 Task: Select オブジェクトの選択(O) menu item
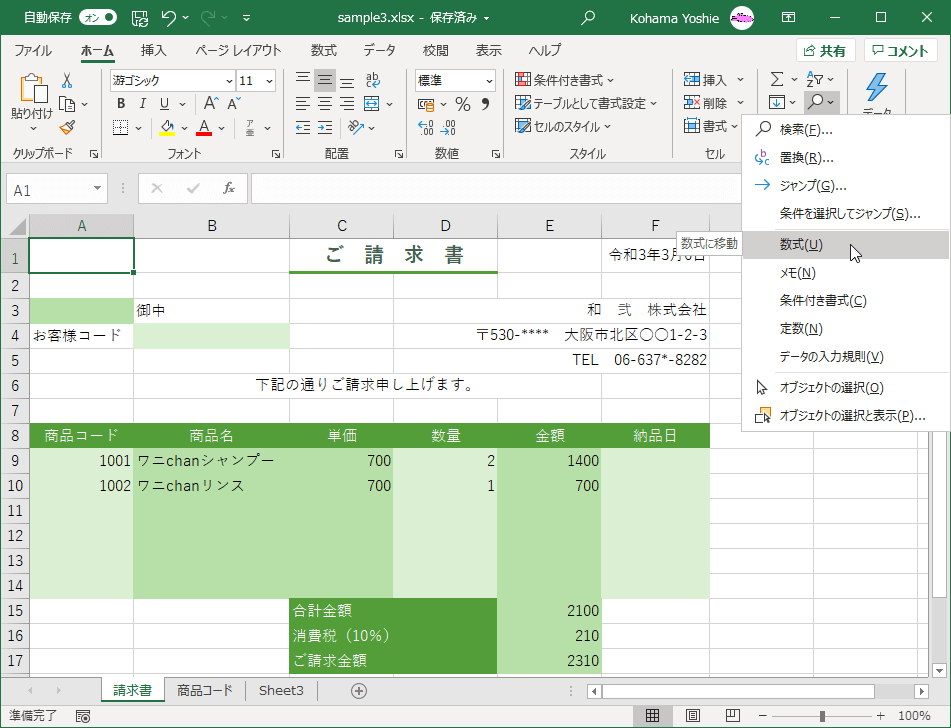click(845, 388)
